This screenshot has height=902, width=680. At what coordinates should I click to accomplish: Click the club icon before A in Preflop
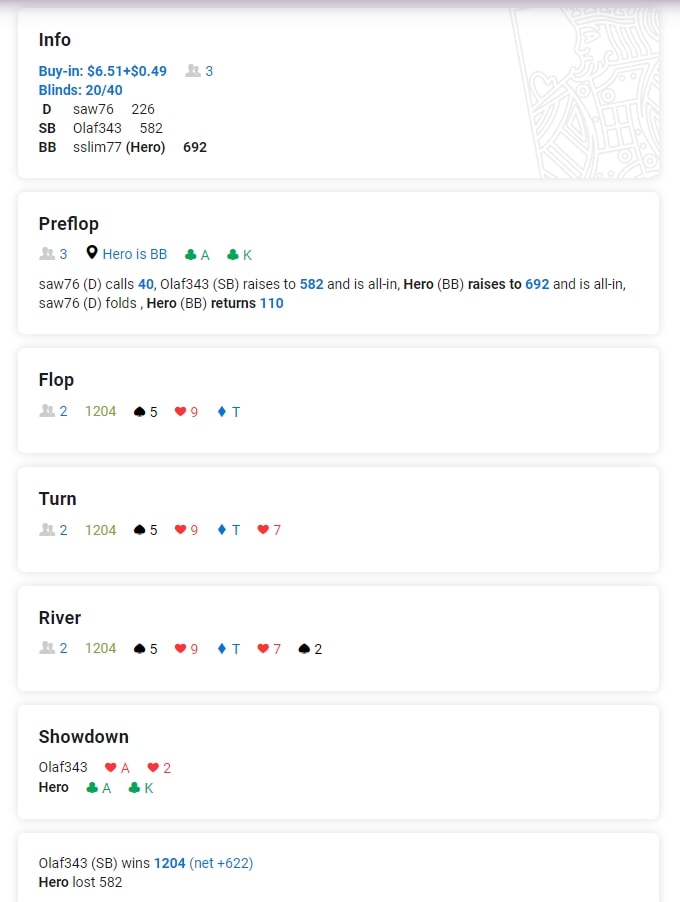190,255
